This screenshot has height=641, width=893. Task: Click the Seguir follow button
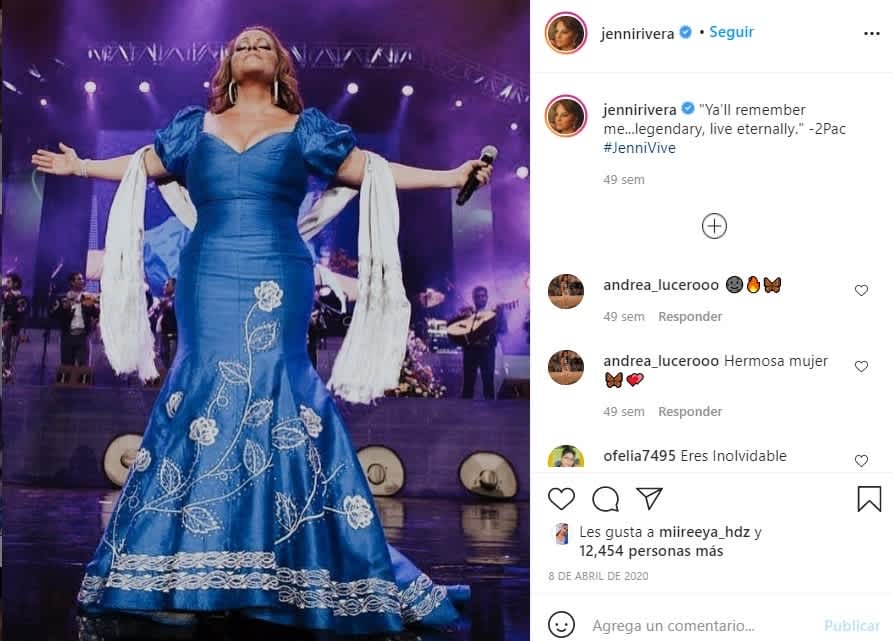coord(731,32)
